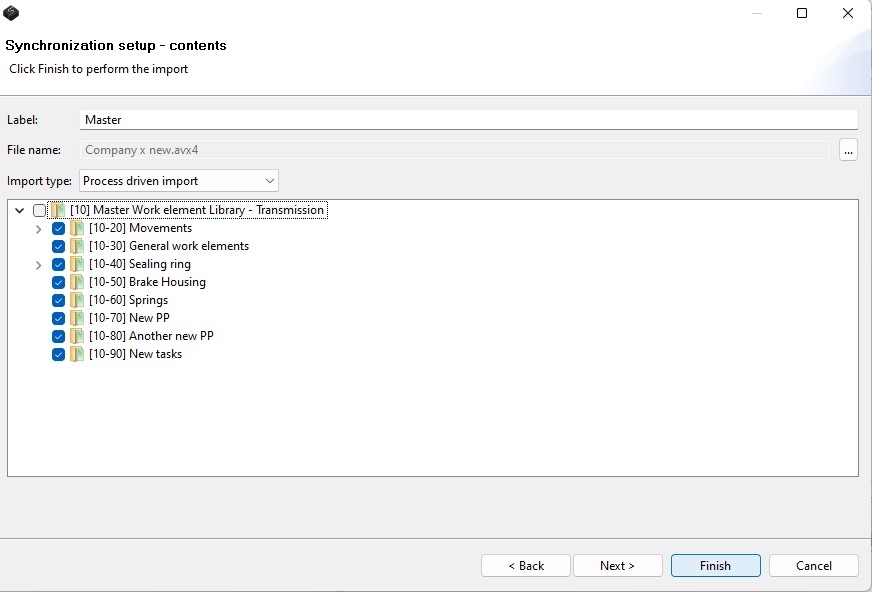The height and width of the screenshot is (592, 872).
Task: Click the New PP folder icon
Action: point(77,318)
